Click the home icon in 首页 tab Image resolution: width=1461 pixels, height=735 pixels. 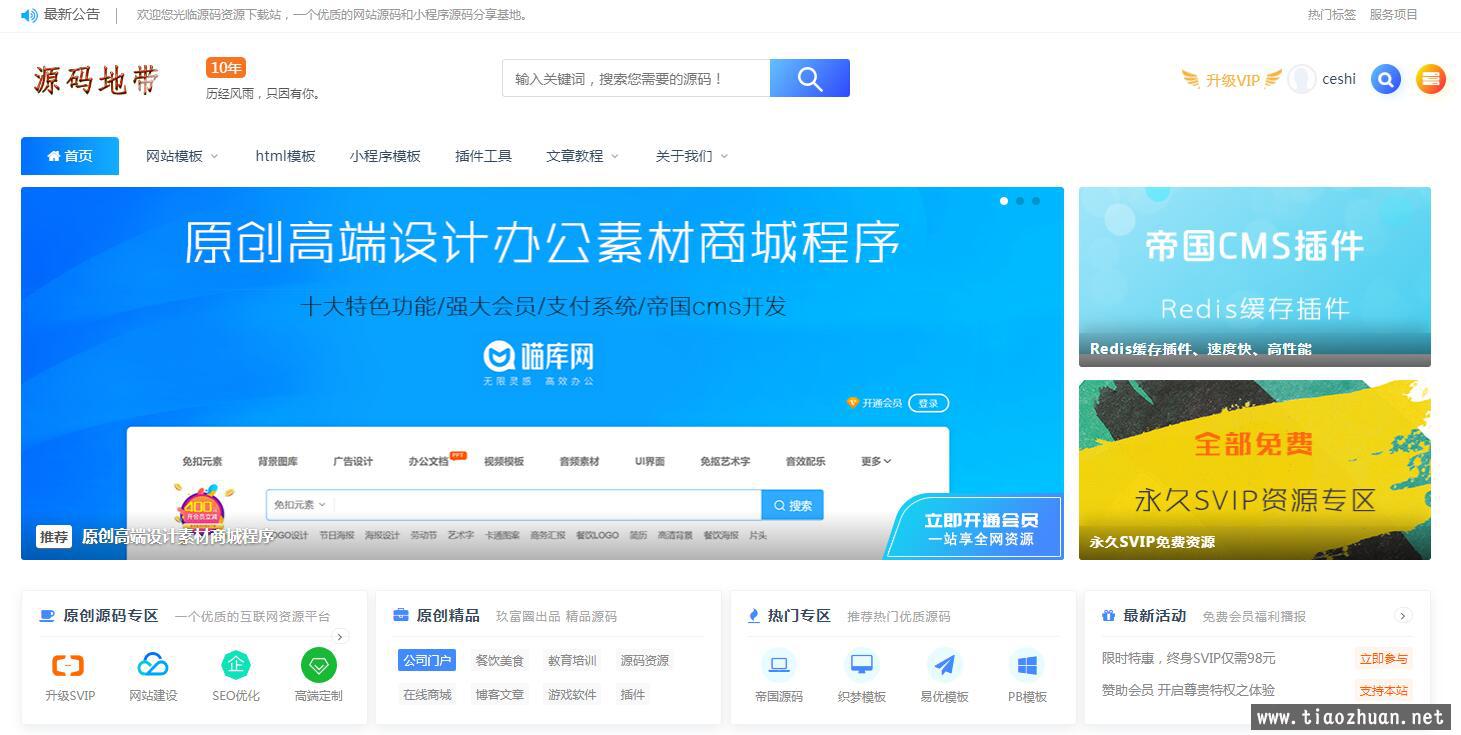point(54,156)
